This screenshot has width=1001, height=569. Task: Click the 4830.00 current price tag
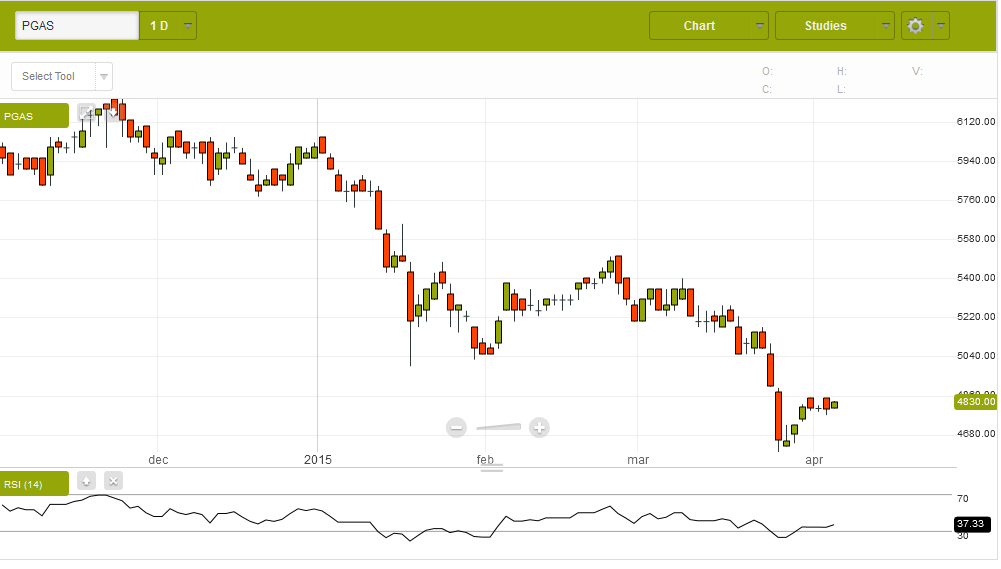click(976, 401)
